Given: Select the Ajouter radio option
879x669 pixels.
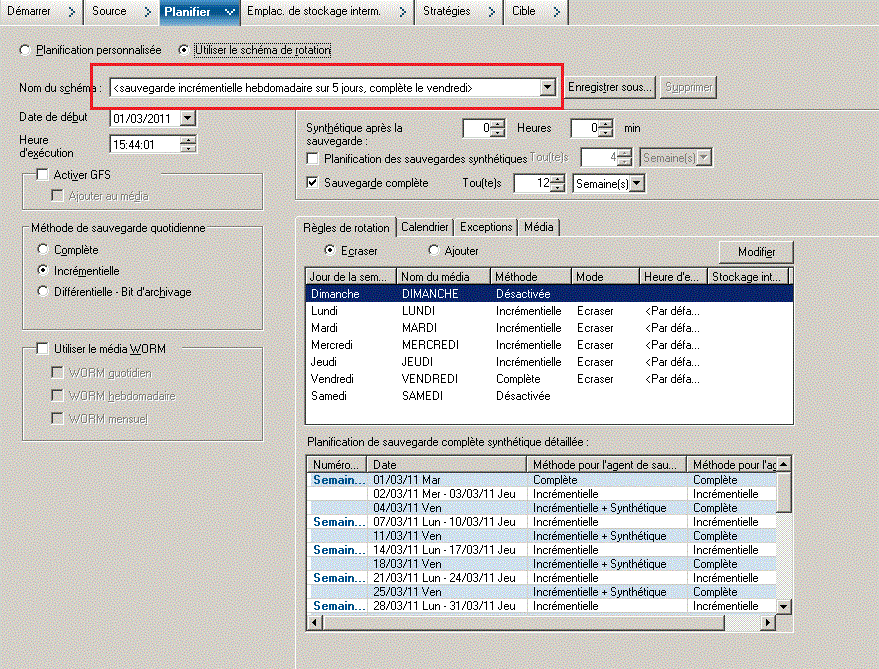Looking at the screenshot, I should 434,251.
